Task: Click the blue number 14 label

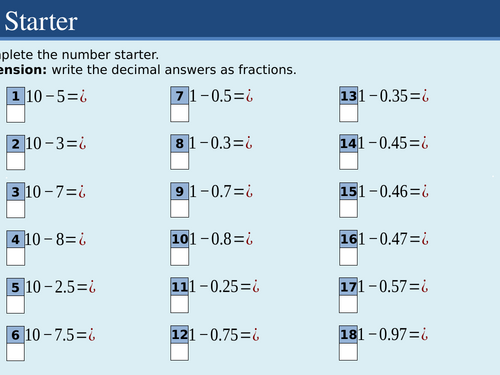Action: tap(349, 143)
